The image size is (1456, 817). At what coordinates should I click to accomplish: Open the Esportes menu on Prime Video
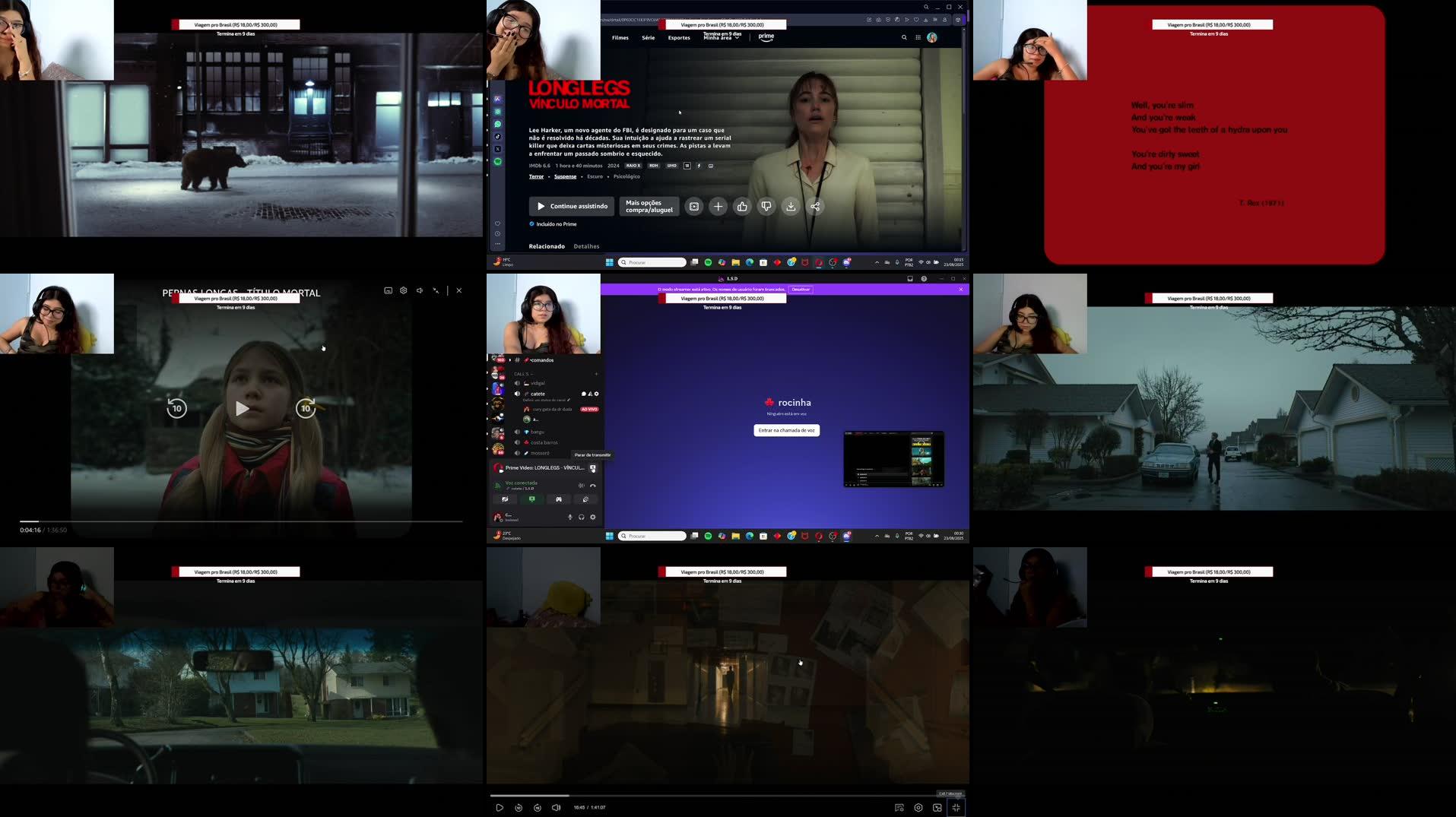click(x=679, y=37)
